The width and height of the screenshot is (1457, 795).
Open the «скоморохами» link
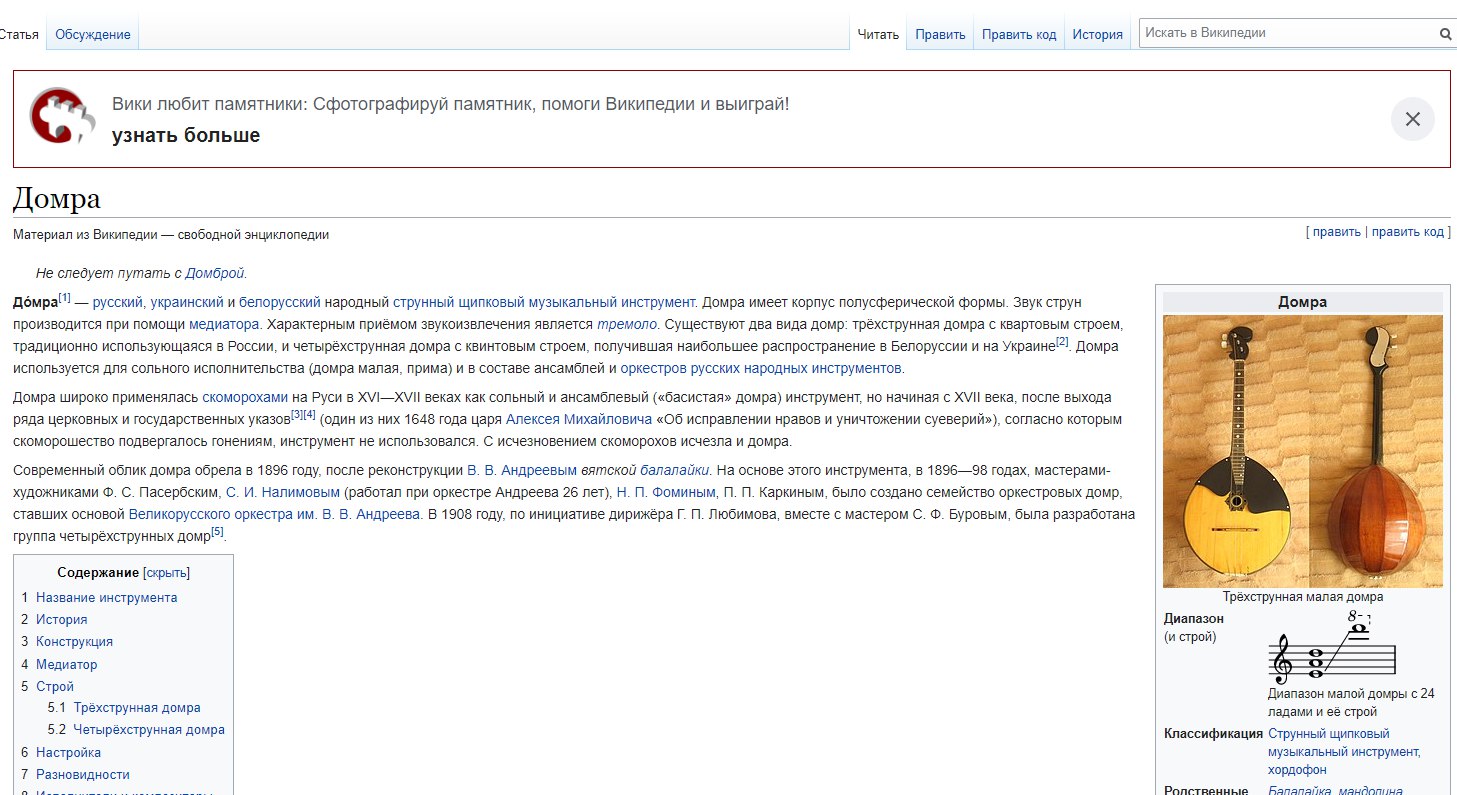(245, 397)
